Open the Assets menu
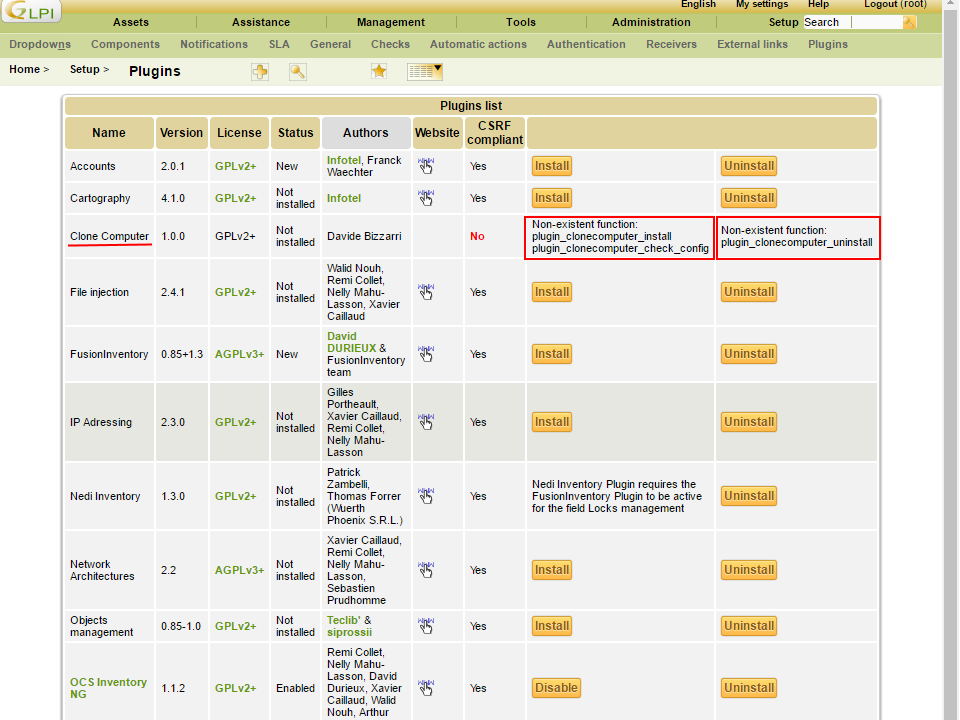Viewport: 960px width, 720px height. tap(130, 22)
